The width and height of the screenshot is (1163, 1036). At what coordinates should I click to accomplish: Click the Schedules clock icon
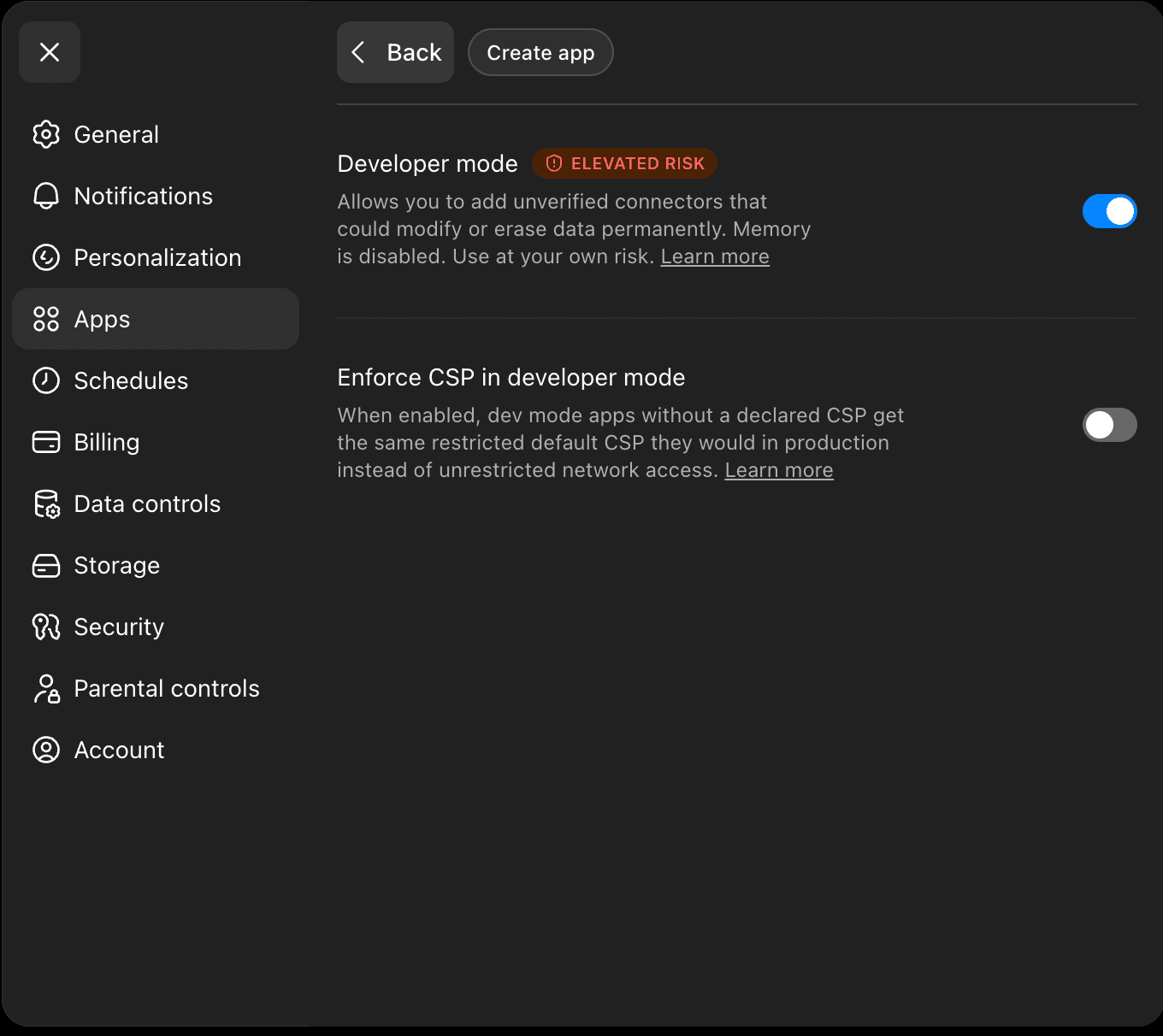point(46,380)
